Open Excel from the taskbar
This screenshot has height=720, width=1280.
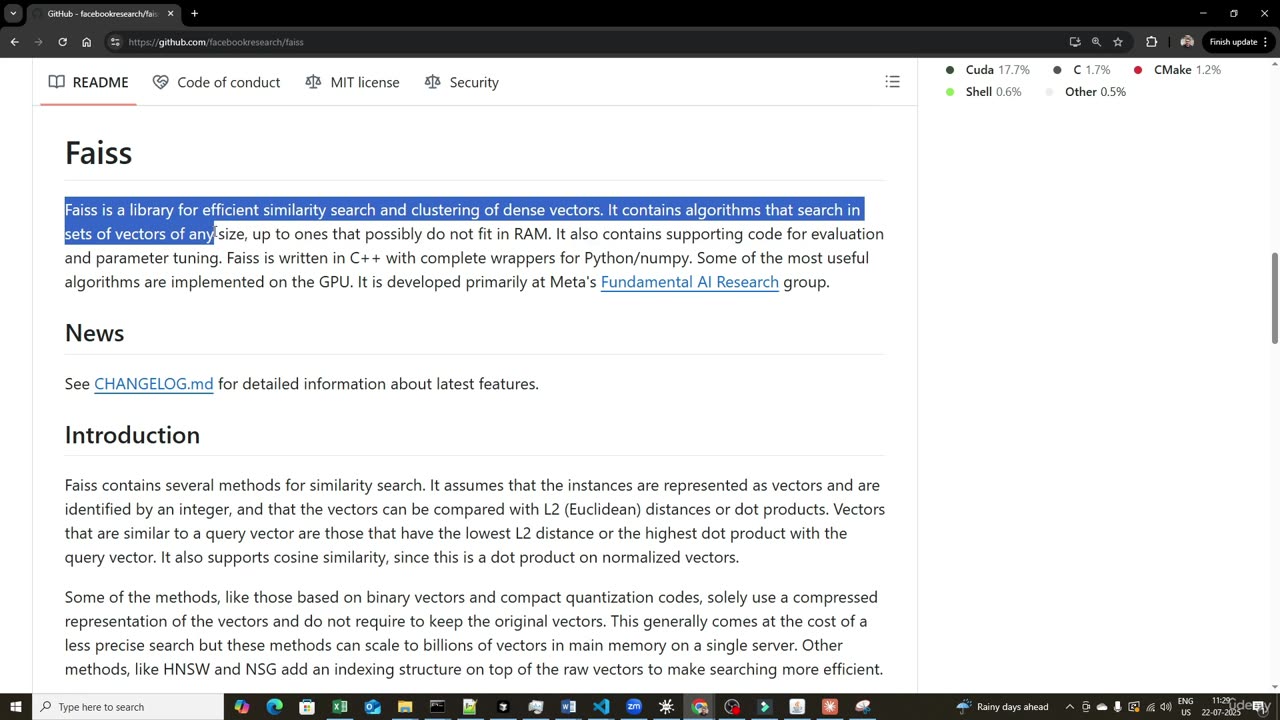coord(339,707)
